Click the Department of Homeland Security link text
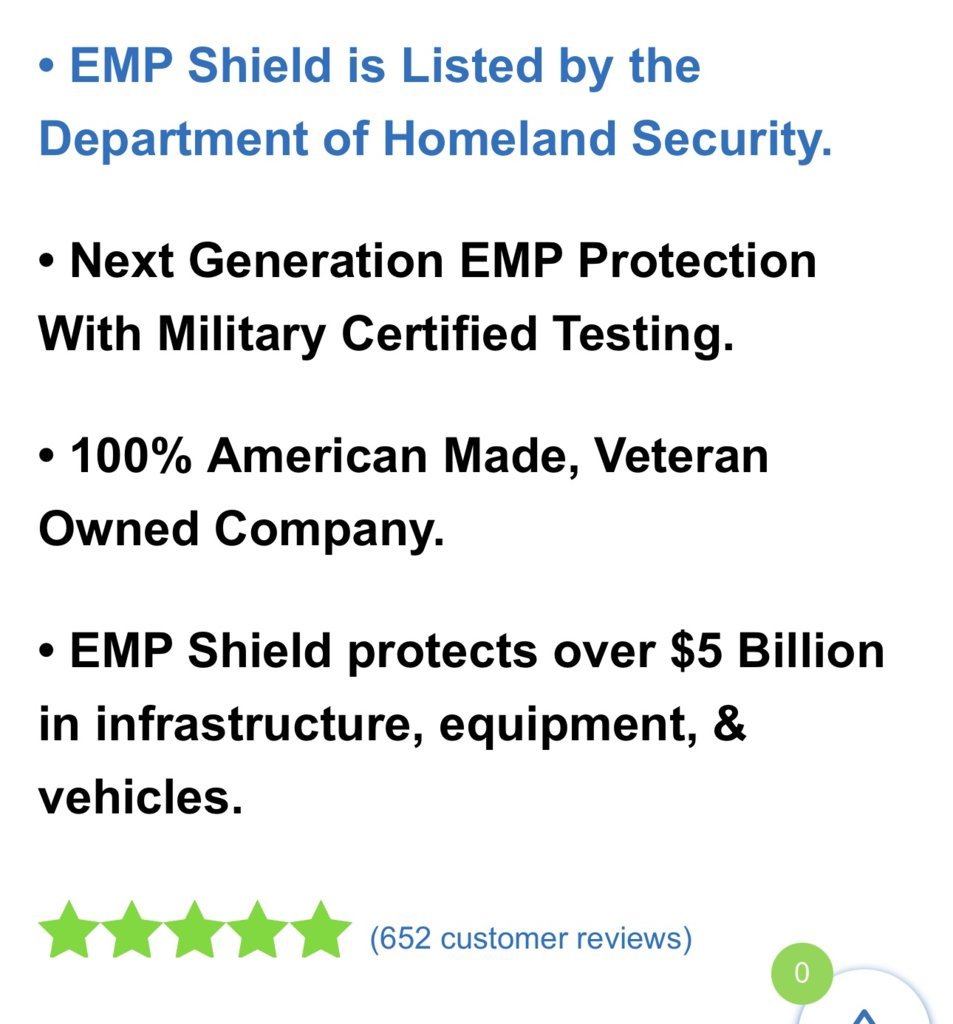Viewport: 953px width, 1024px height. (436, 138)
